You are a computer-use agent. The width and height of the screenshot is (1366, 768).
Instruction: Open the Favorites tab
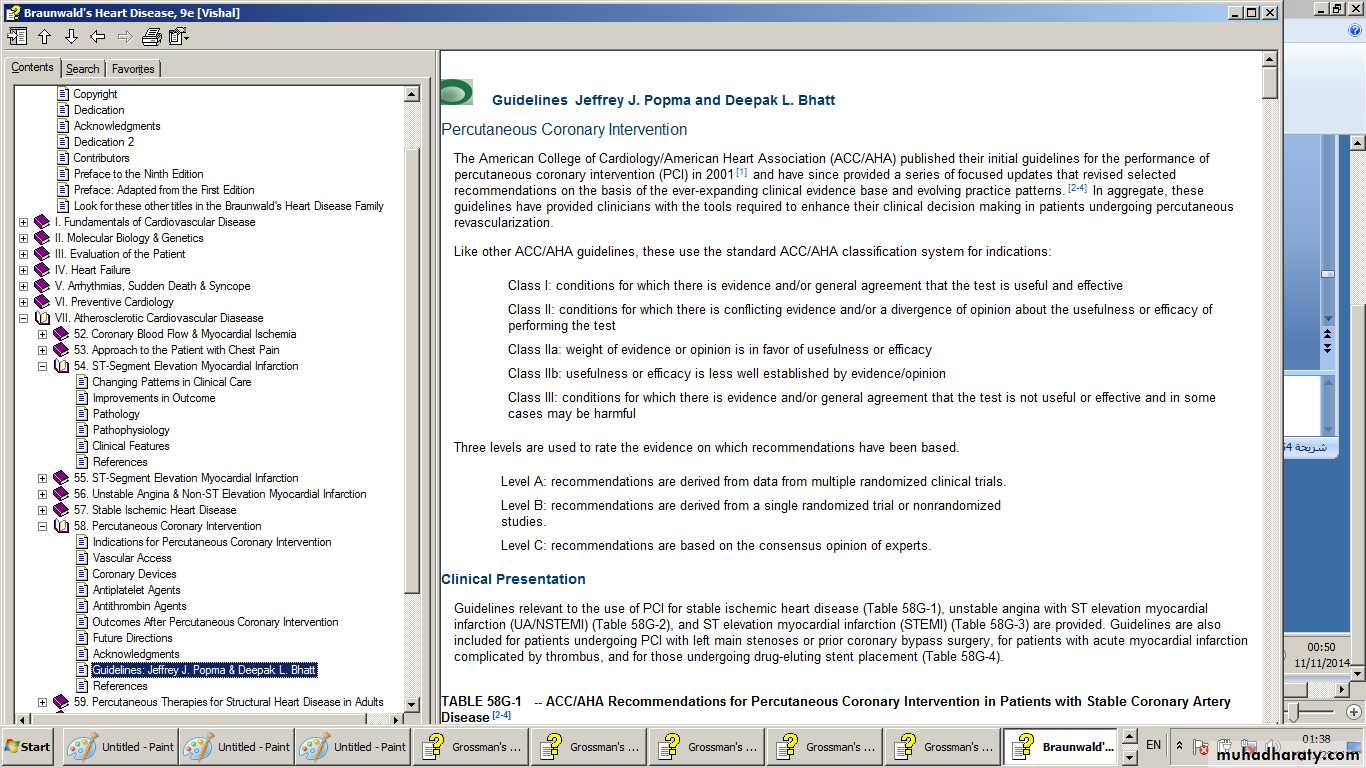click(132, 69)
